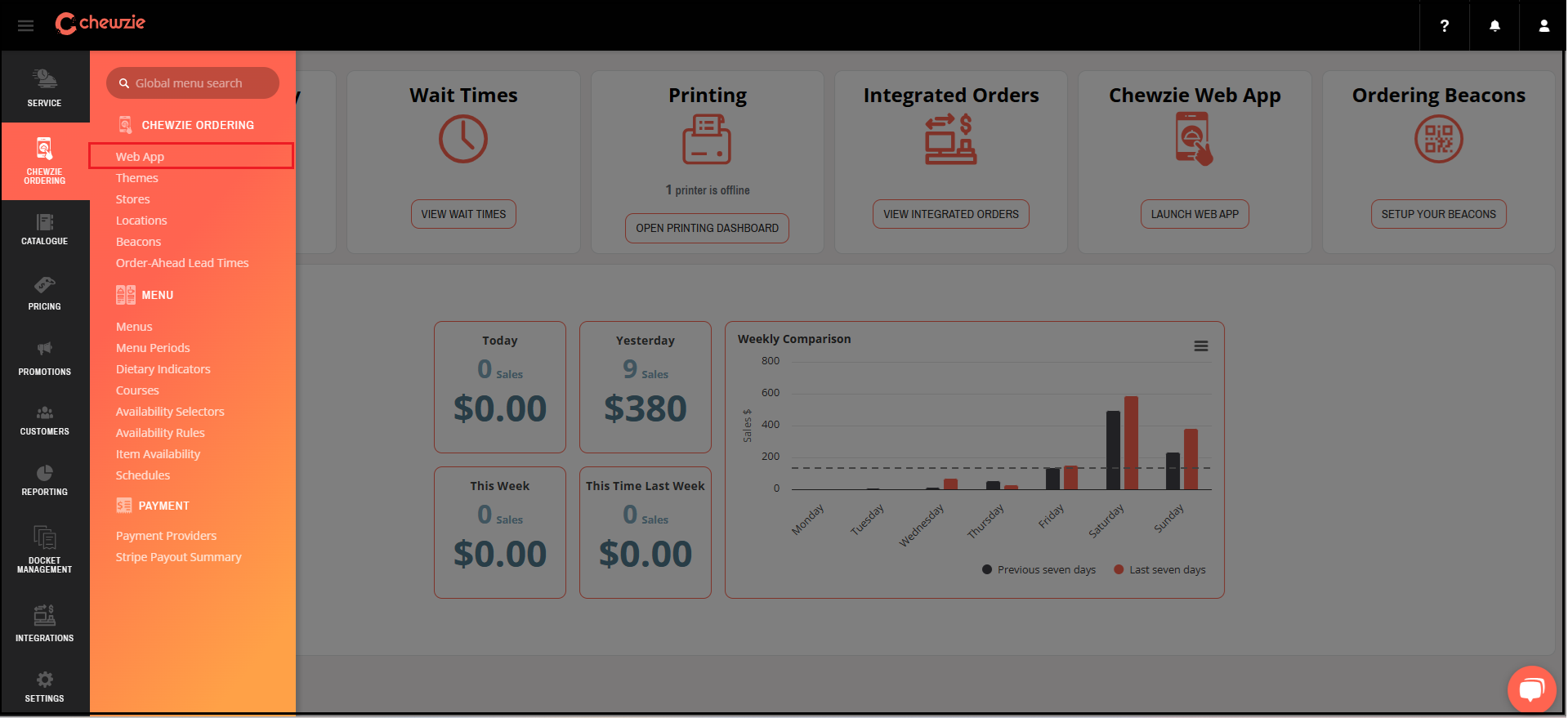Click the Wait Times clock icon
The width and height of the screenshot is (1568, 718).
click(463, 139)
